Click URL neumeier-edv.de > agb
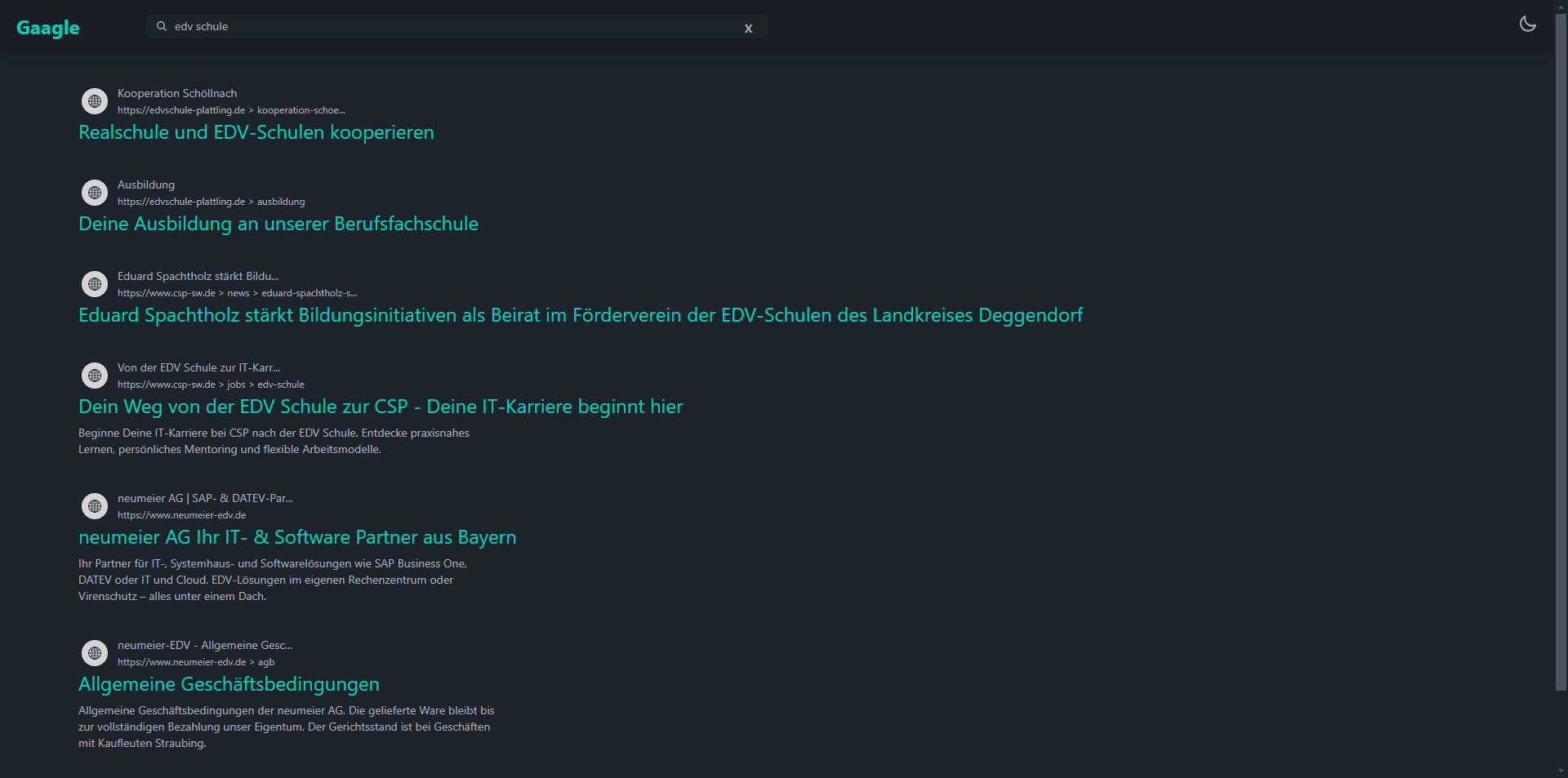 196,662
